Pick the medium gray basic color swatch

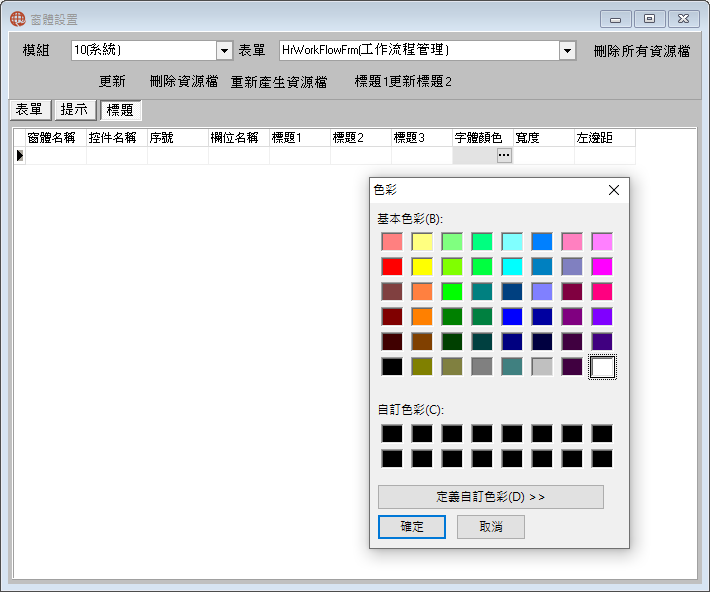tap(482, 367)
